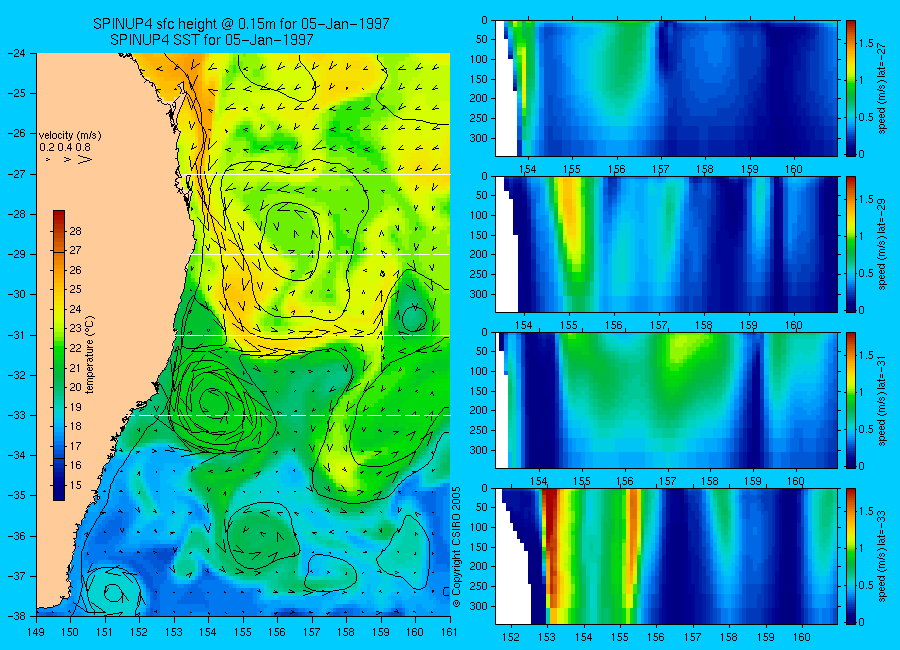
Task: Click the '300' depth tick on the lat=-29 section
Action: point(480,294)
